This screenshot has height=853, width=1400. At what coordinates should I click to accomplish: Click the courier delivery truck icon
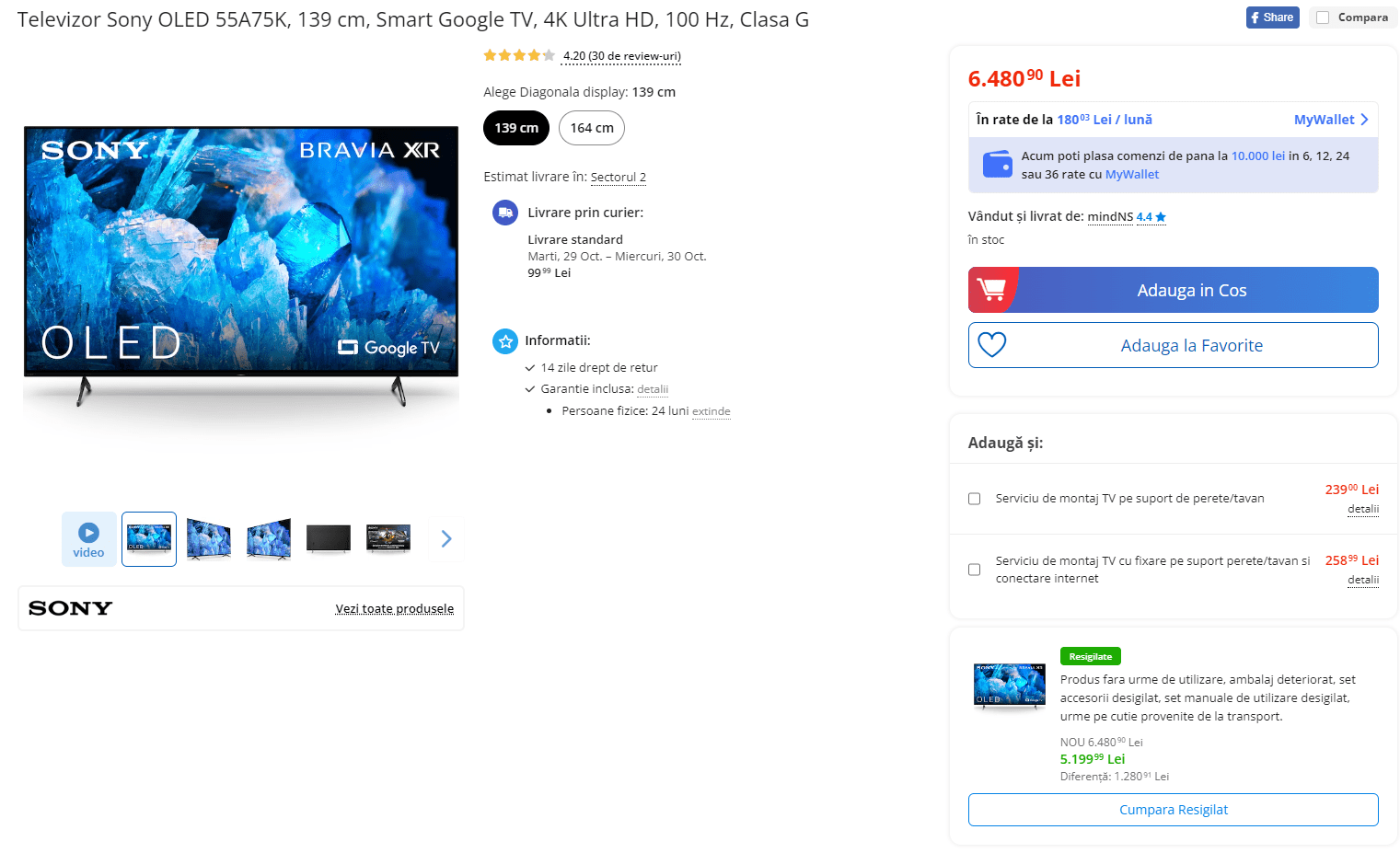(x=505, y=213)
